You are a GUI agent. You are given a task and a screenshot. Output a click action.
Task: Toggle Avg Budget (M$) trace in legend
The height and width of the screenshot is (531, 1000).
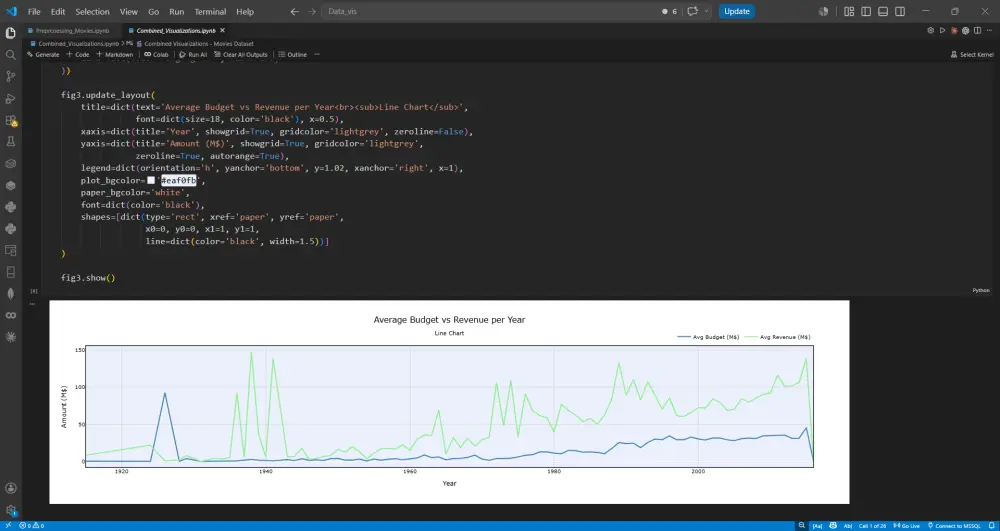[708, 337]
